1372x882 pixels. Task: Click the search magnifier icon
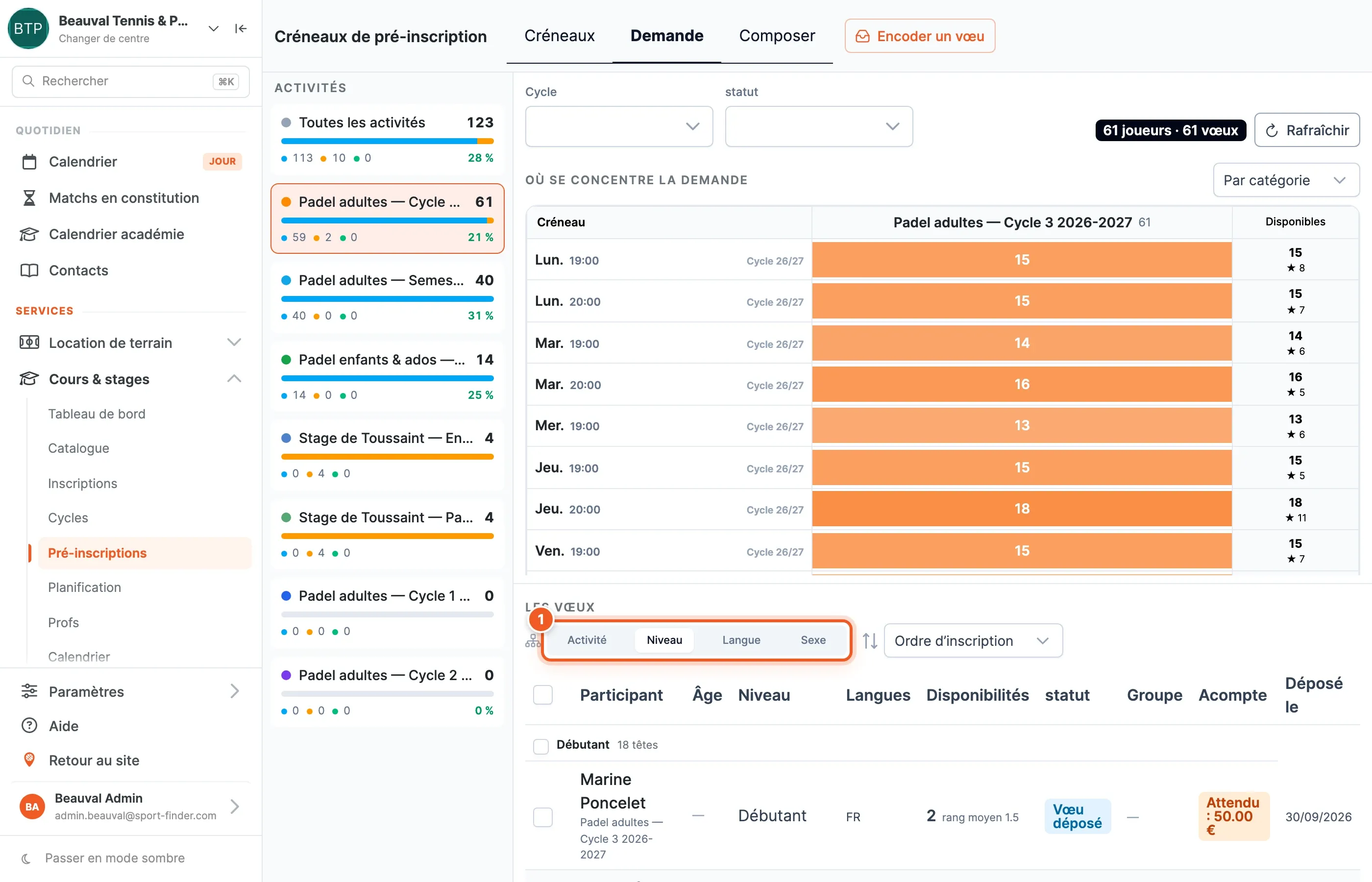[x=28, y=81]
